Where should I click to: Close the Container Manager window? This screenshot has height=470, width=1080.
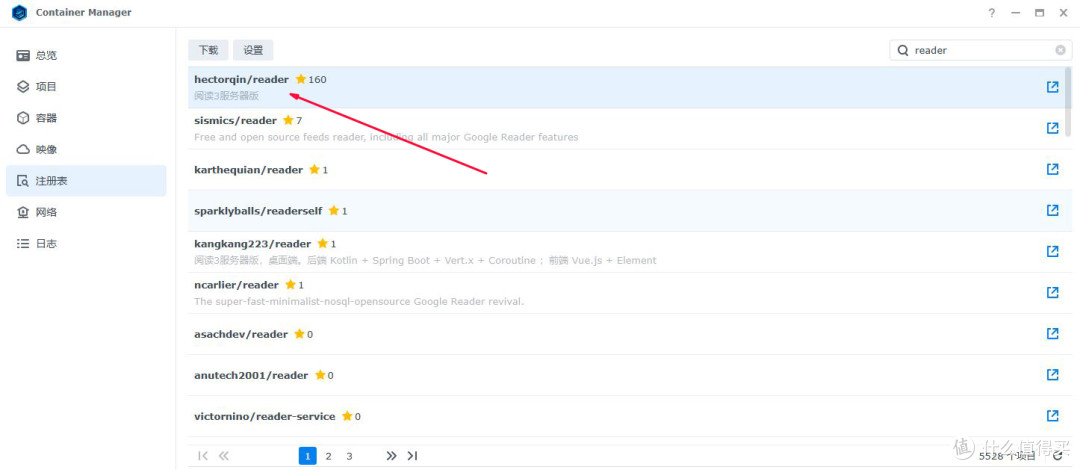[1063, 13]
